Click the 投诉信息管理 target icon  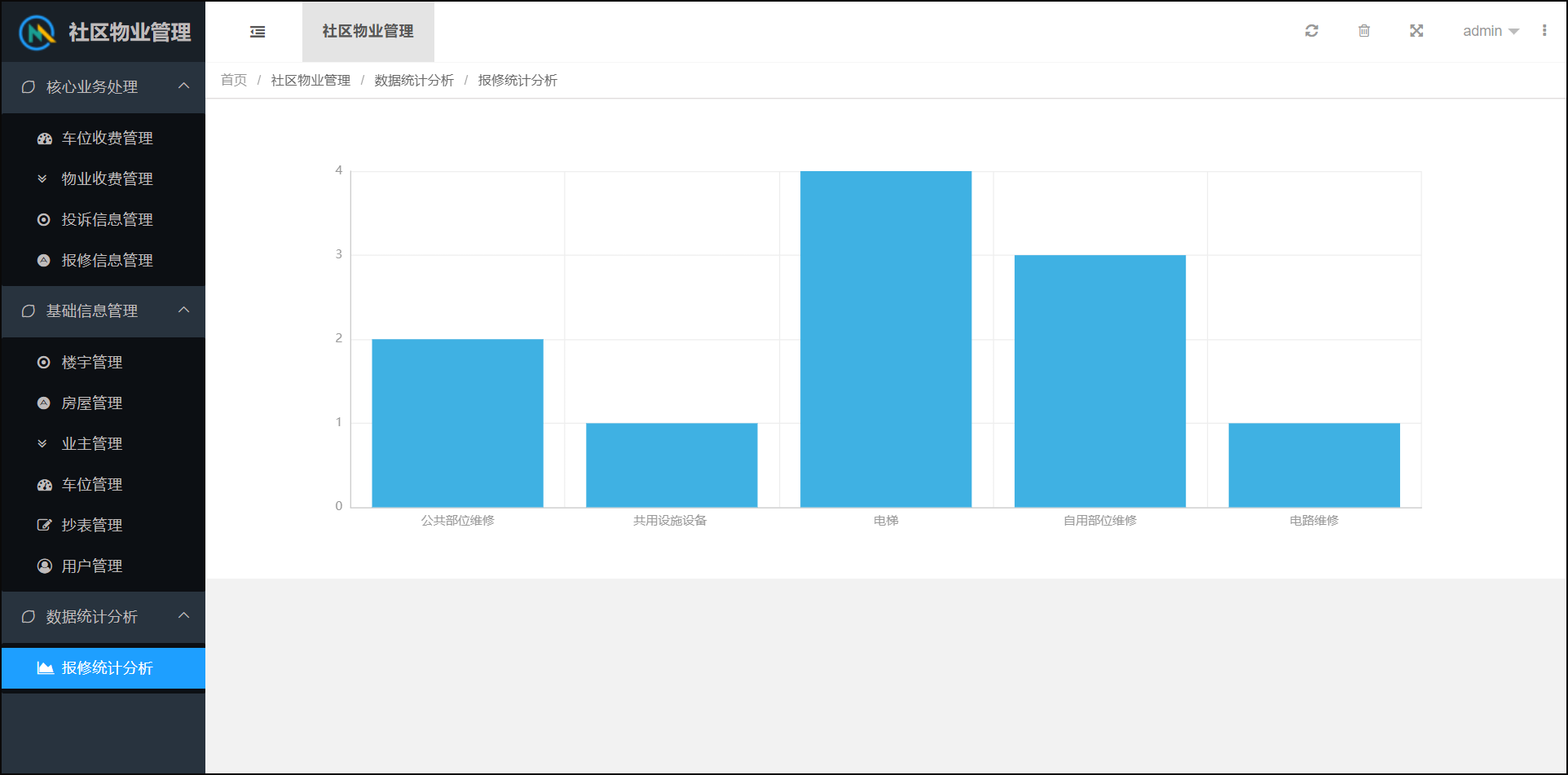44,220
